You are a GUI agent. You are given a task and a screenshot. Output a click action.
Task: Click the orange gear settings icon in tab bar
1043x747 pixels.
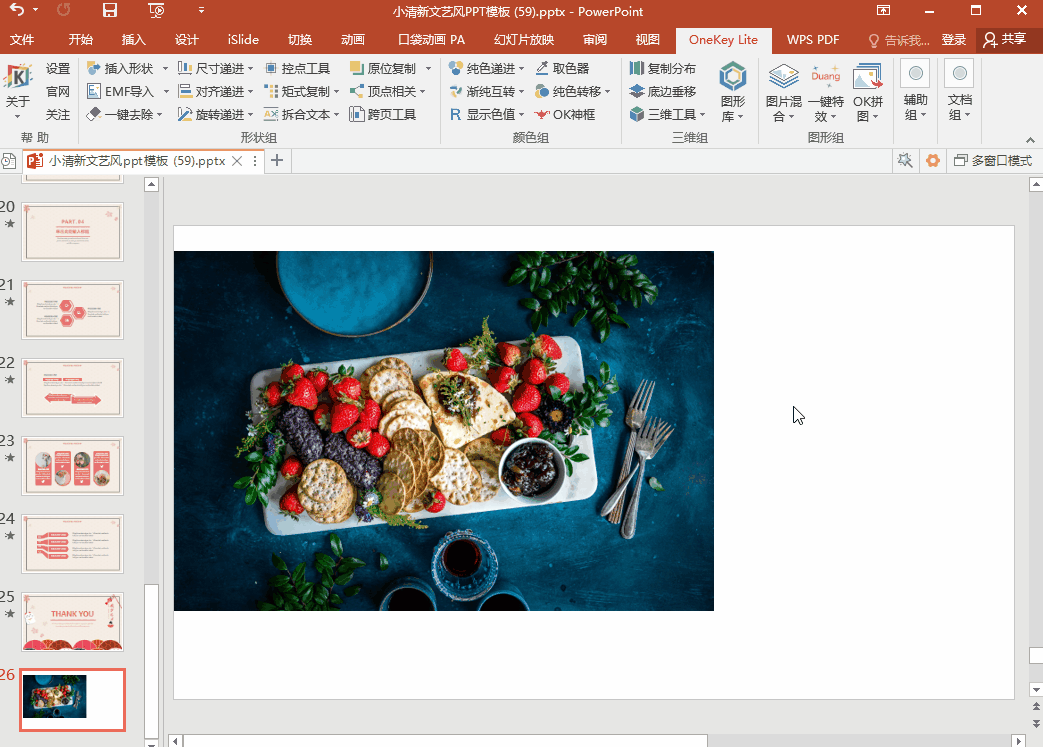[x=933, y=161]
